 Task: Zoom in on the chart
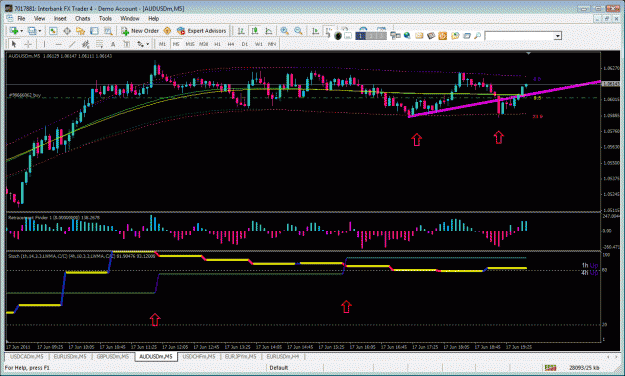point(285,31)
